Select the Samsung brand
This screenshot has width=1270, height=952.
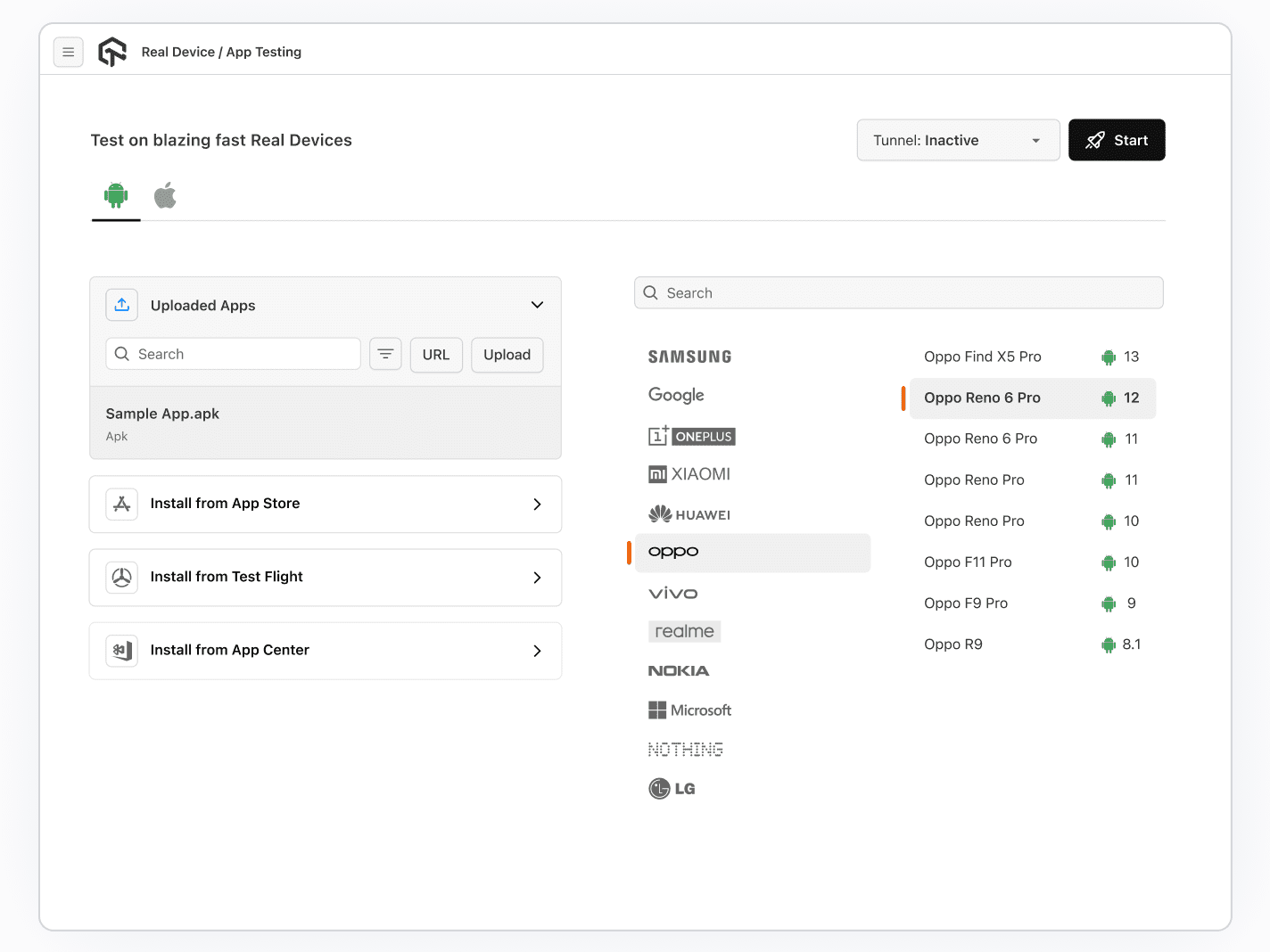[689, 356]
